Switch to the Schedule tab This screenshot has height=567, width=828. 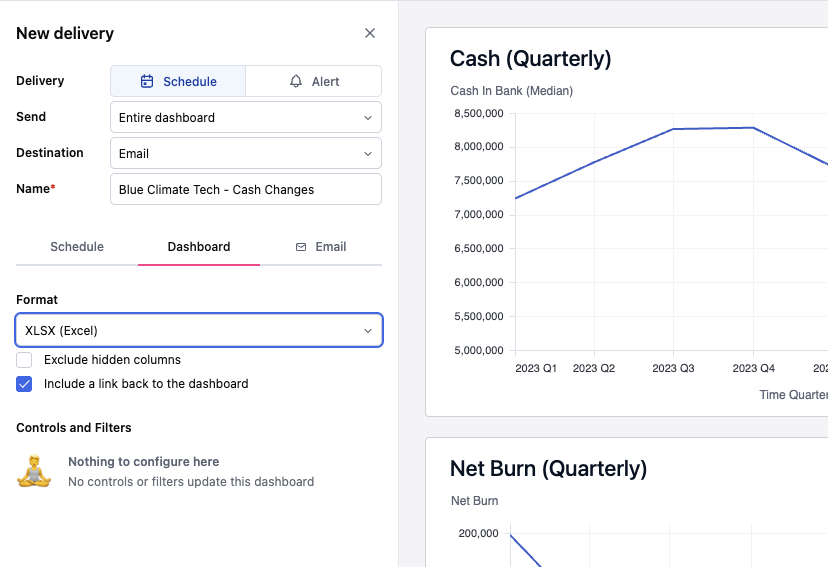(x=77, y=247)
